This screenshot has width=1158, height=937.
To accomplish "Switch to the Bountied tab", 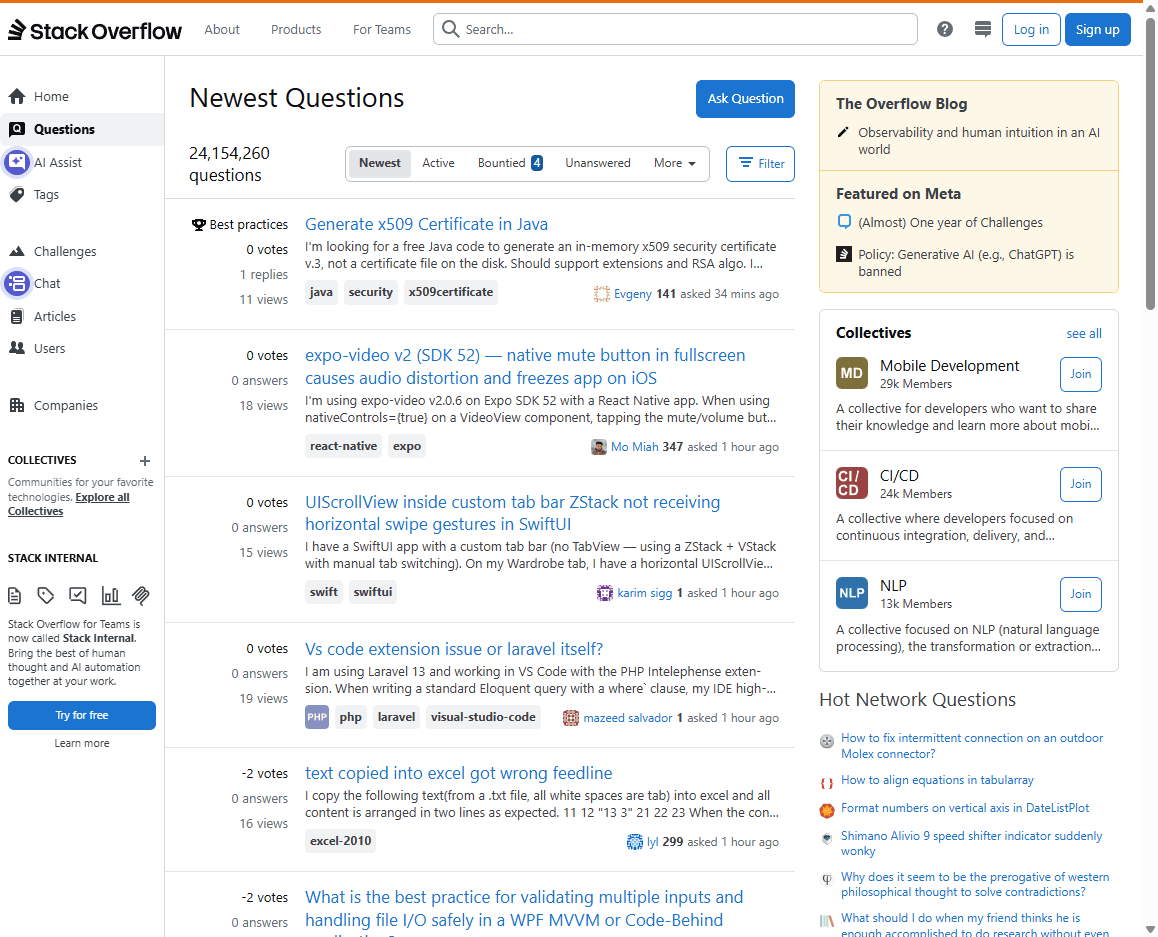I will point(510,163).
